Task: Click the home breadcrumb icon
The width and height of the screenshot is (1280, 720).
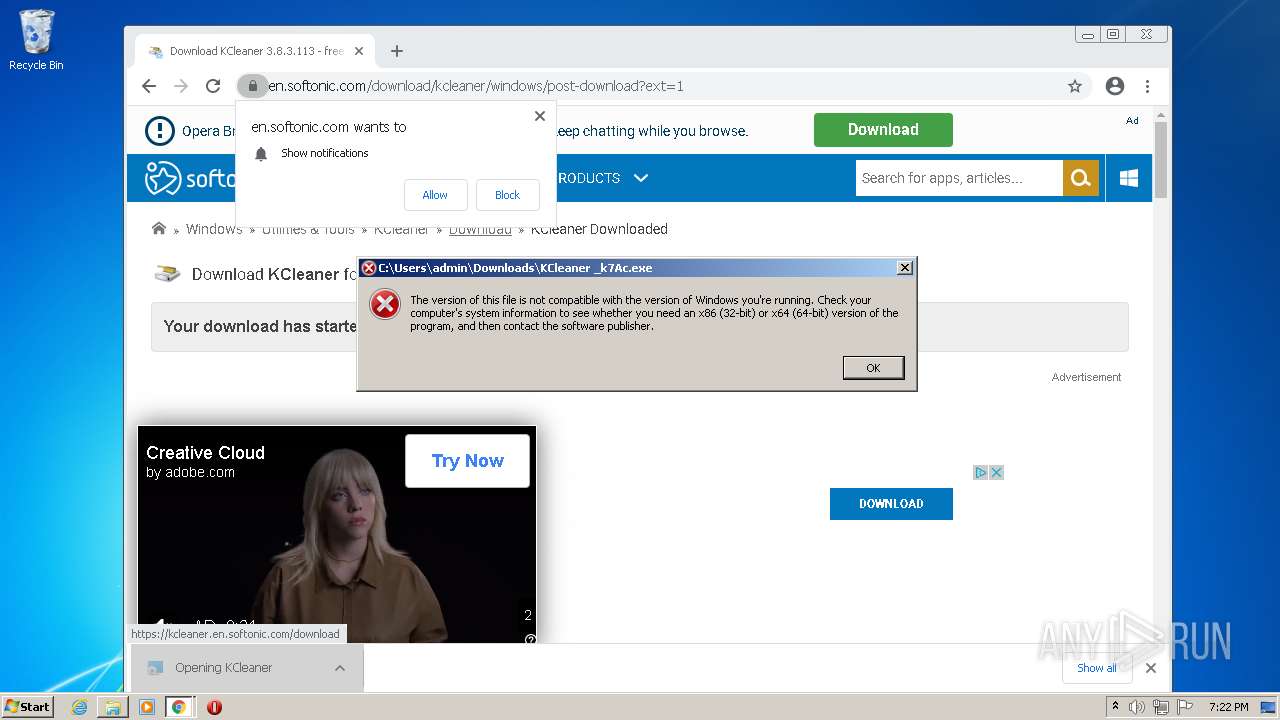Action: (159, 229)
